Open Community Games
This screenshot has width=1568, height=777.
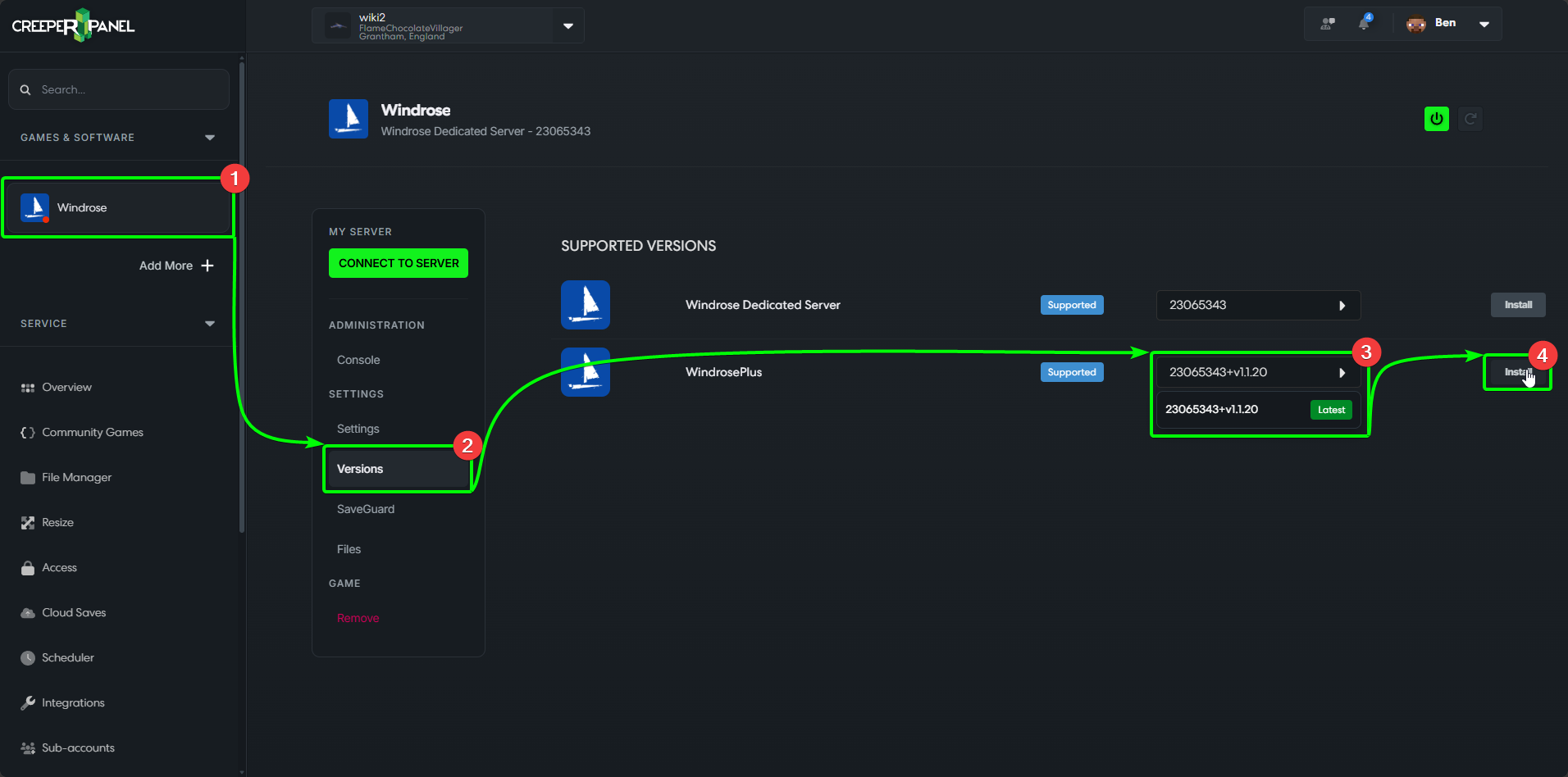pyautogui.click(x=93, y=433)
